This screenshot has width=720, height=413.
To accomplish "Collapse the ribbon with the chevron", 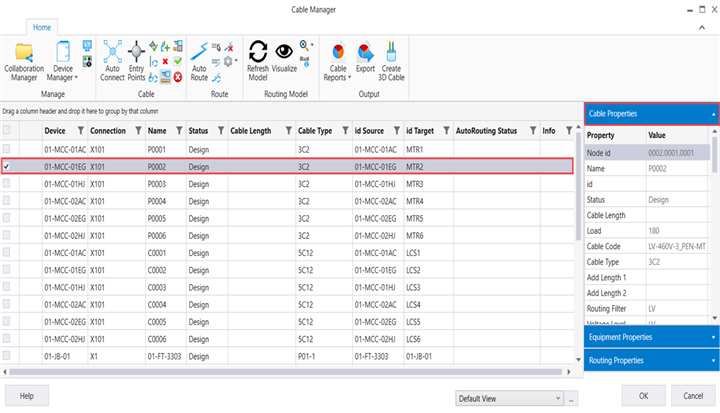I will (x=702, y=28).
